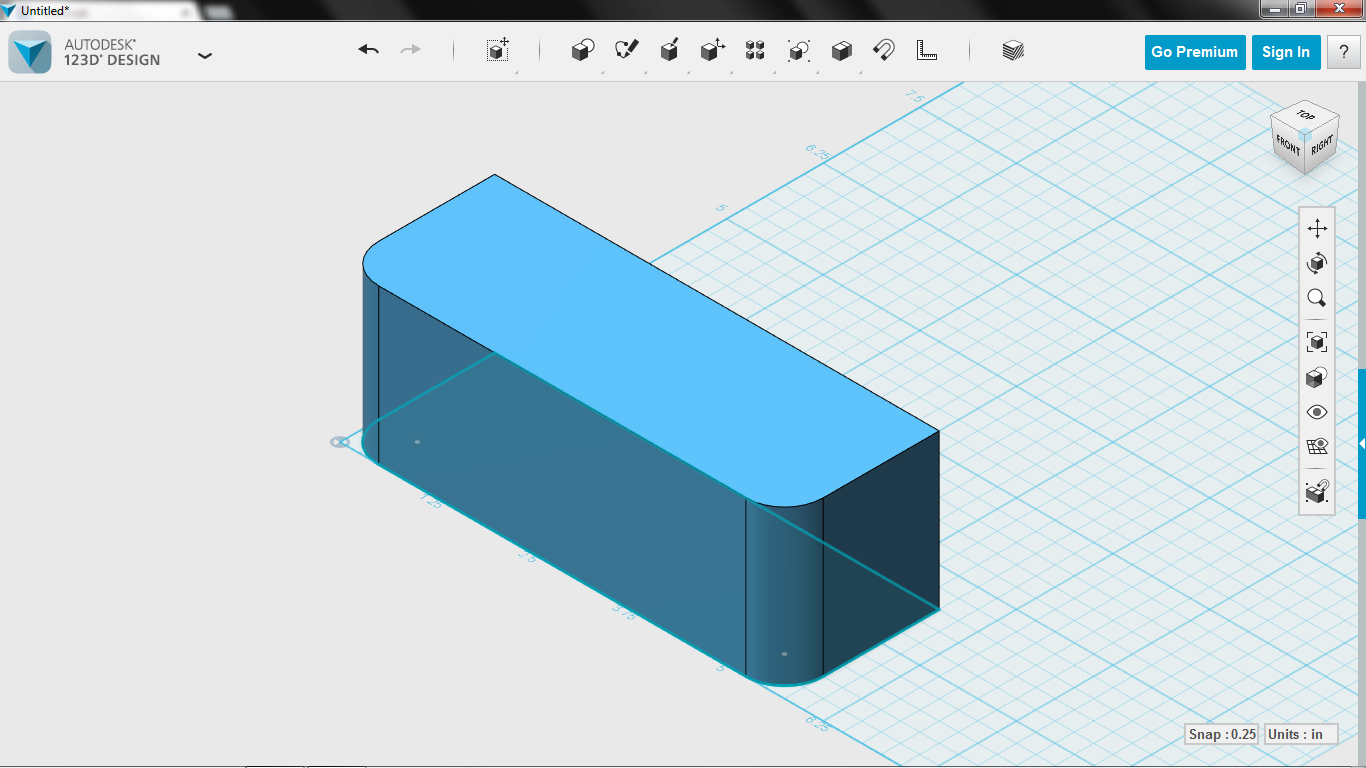Click the Go Premium button
Image resolution: width=1366 pixels, height=768 pixels.
pos(1194,52)
